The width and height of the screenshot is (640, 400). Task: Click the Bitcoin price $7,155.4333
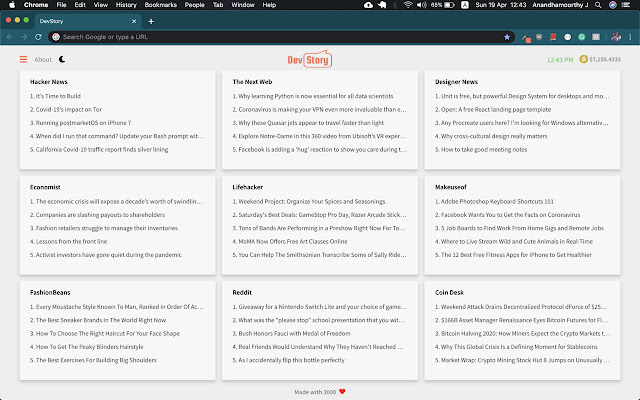(605, 60)
